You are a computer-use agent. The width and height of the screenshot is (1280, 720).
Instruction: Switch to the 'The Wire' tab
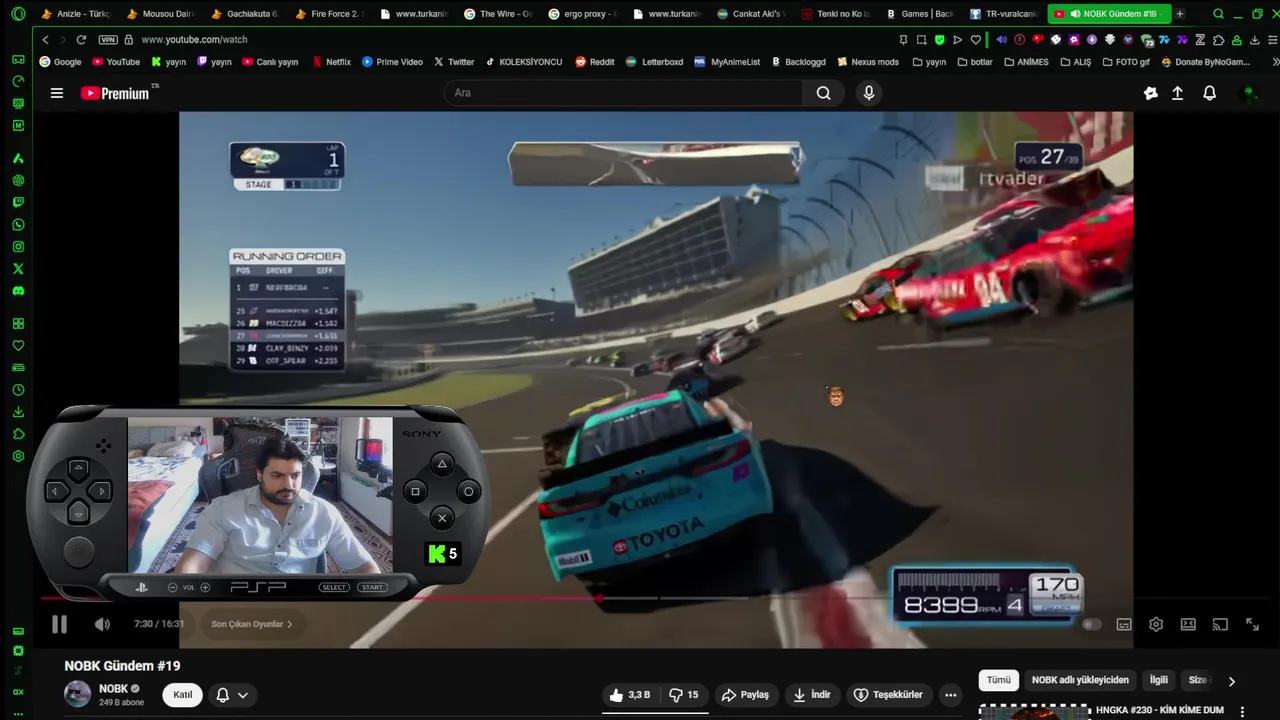[x=497, y=14]
